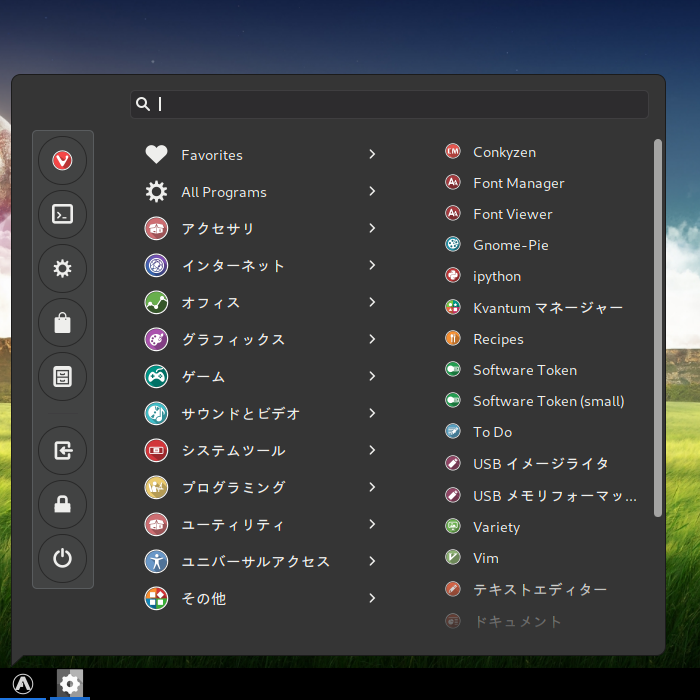The width and height of the screenshot is (700, 700).
Task: Open file manager cabinet shortcut
Action: coord(62,376)
